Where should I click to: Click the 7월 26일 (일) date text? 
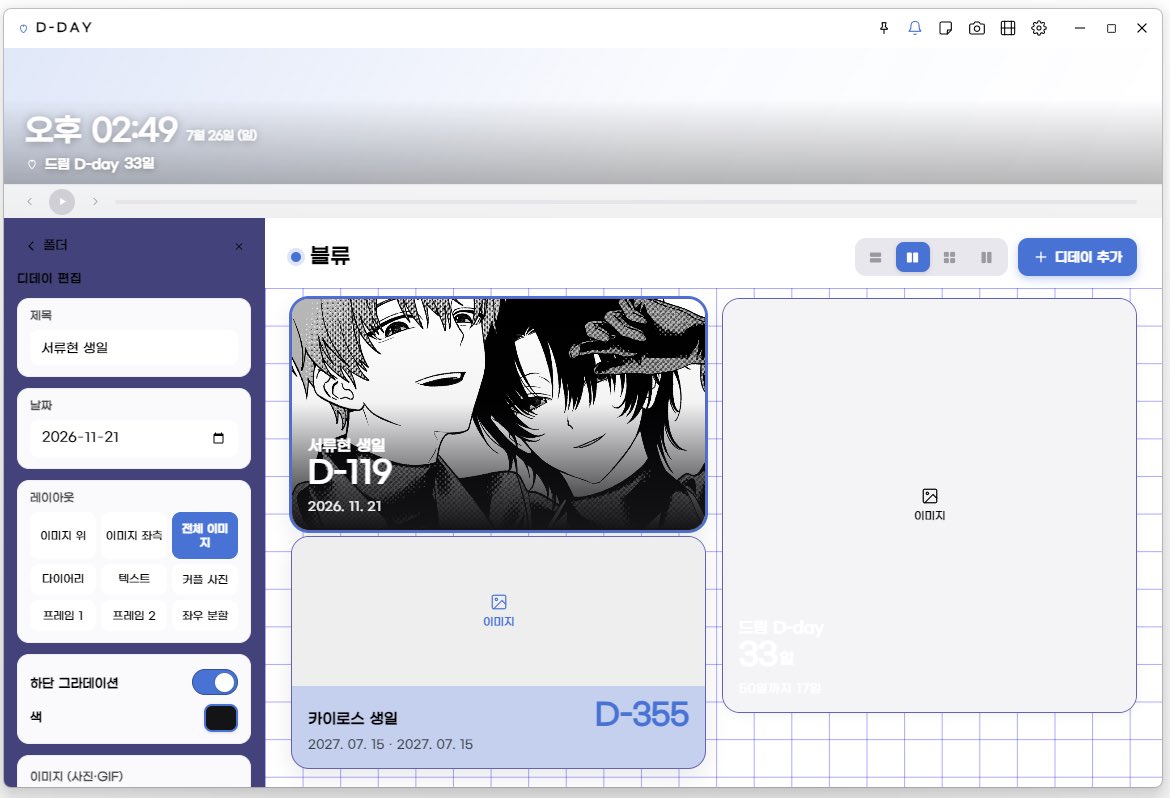click(222, 135)
